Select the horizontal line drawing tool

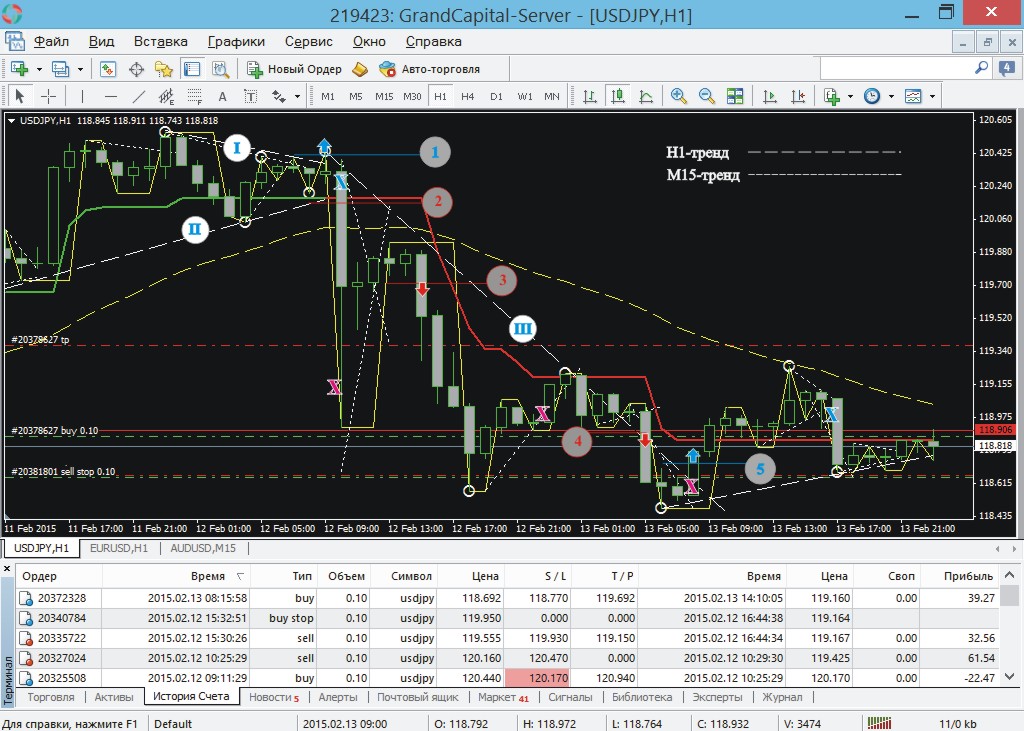click(111, 97)
